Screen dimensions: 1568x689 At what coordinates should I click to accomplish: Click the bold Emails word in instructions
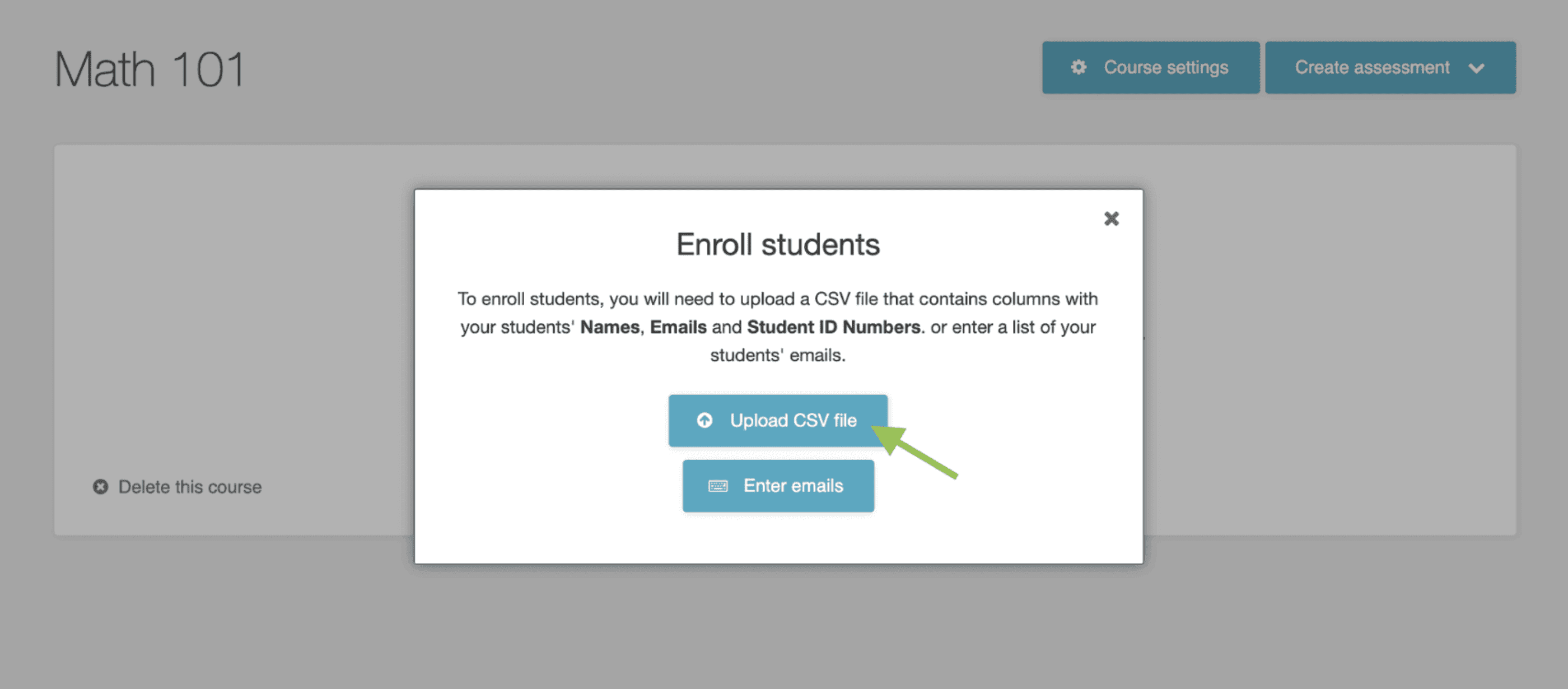click(x=678, y=327)
